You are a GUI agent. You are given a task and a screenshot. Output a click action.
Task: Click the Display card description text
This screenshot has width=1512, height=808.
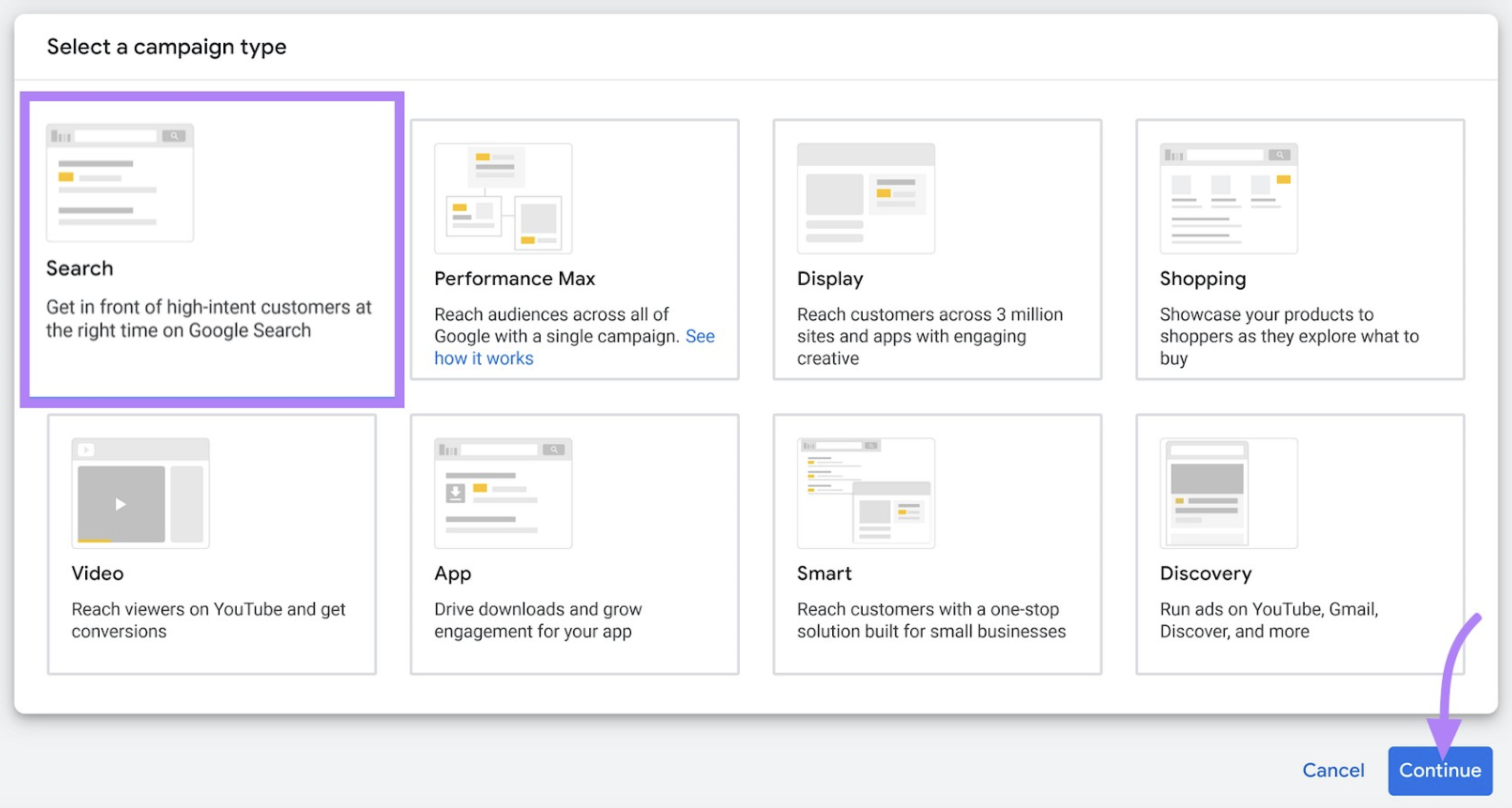[x=930, y=336]
